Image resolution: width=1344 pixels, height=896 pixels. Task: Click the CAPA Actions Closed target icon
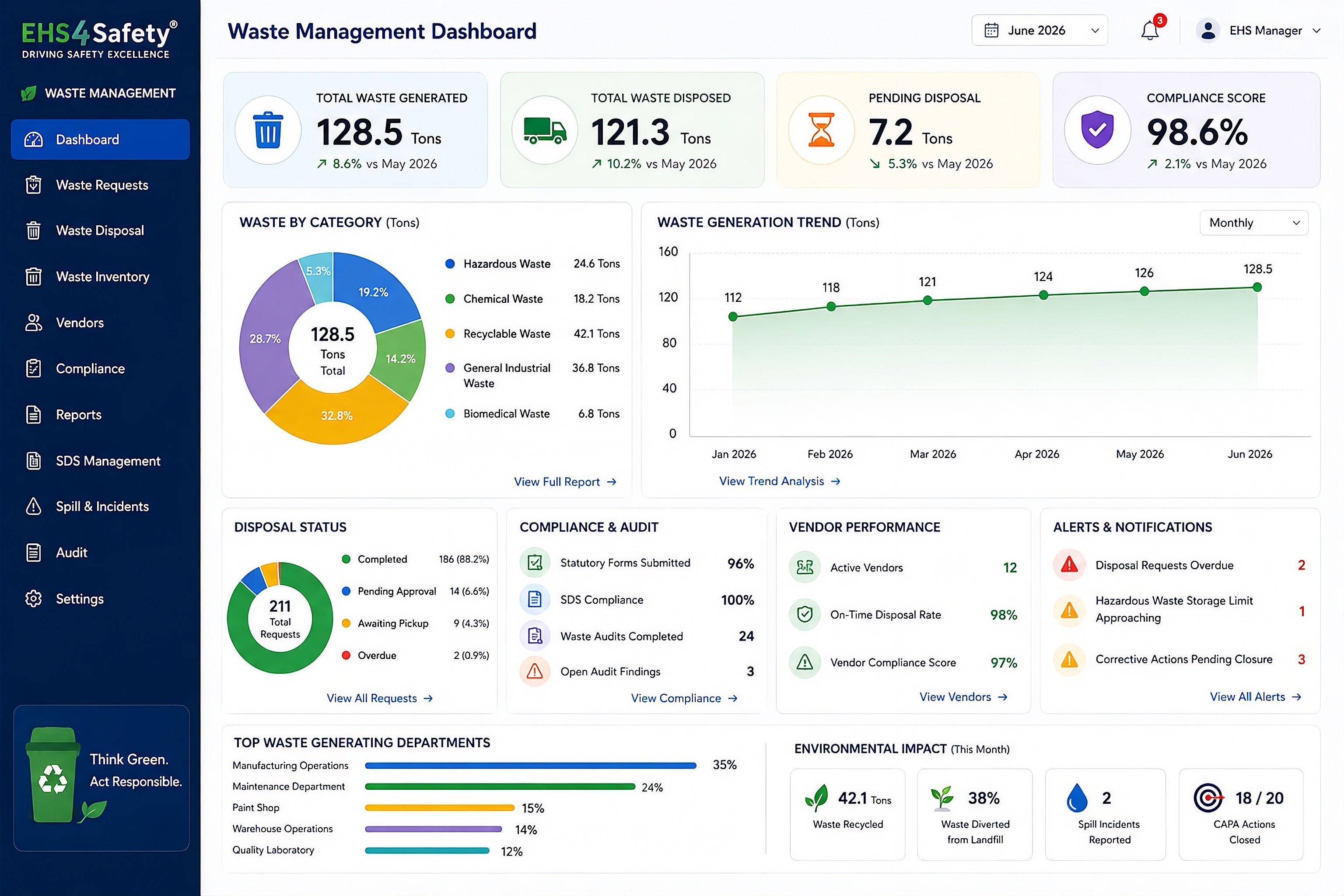coord(1208,798)
